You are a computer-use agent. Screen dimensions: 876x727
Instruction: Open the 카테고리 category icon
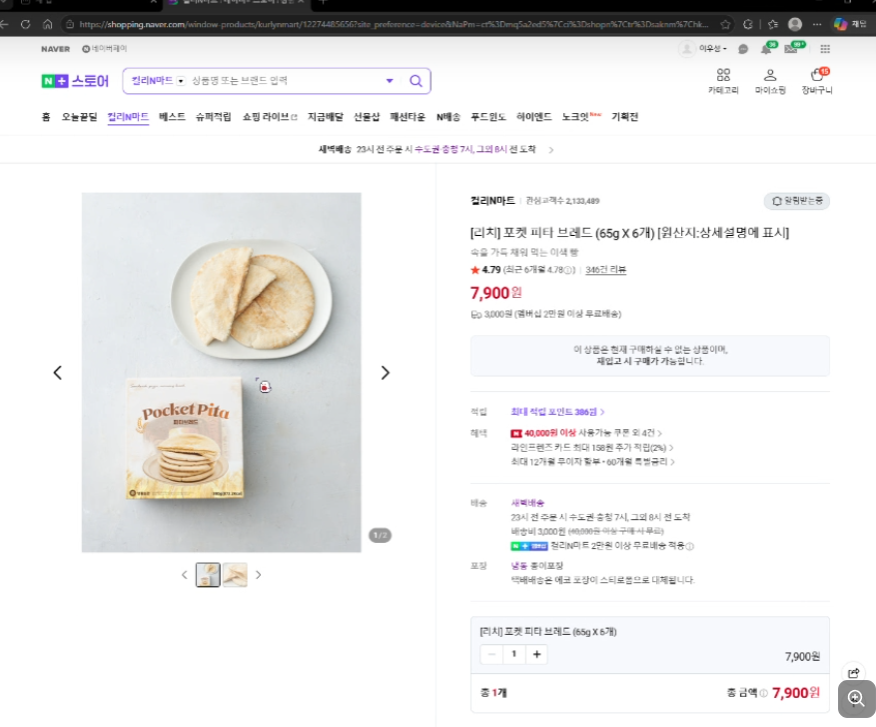[723, 81]
